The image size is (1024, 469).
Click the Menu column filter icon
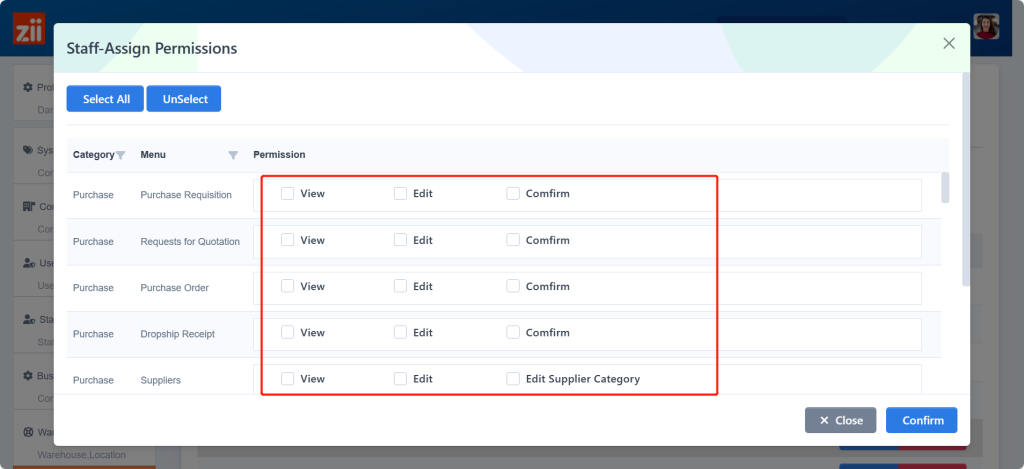[233, 155]
